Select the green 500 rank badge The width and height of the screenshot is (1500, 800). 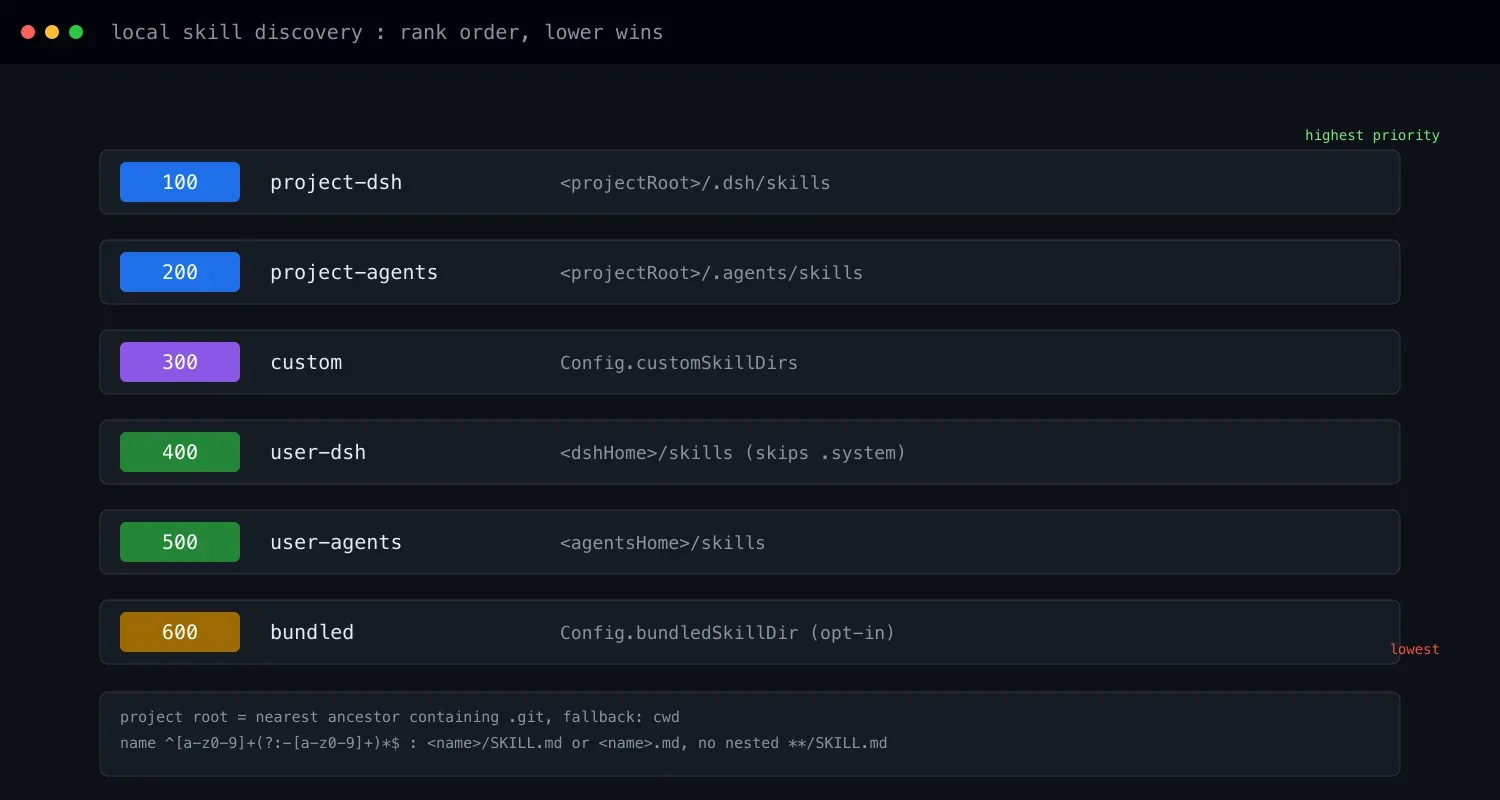click(180, 542)
